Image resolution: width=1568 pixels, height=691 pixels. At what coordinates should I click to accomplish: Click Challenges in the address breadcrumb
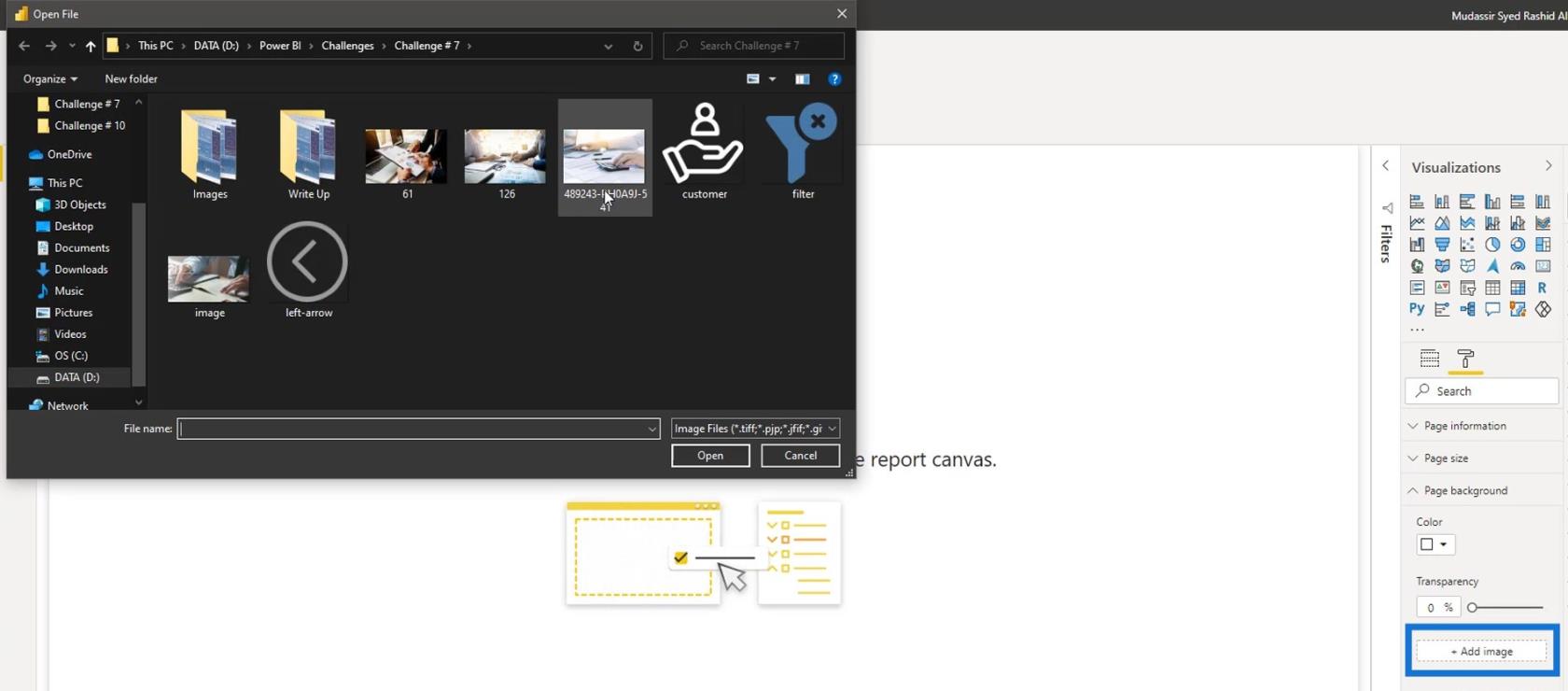pos(347,46)
